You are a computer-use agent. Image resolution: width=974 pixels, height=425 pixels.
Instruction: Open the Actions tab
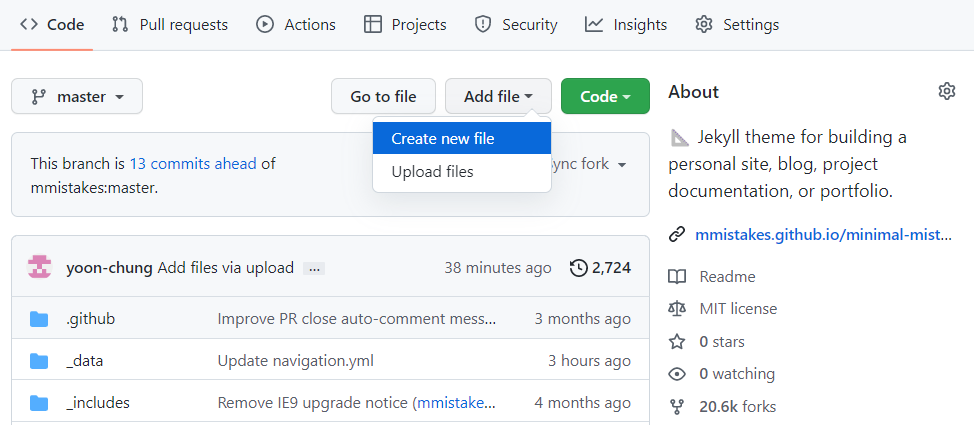pos(296,25)
